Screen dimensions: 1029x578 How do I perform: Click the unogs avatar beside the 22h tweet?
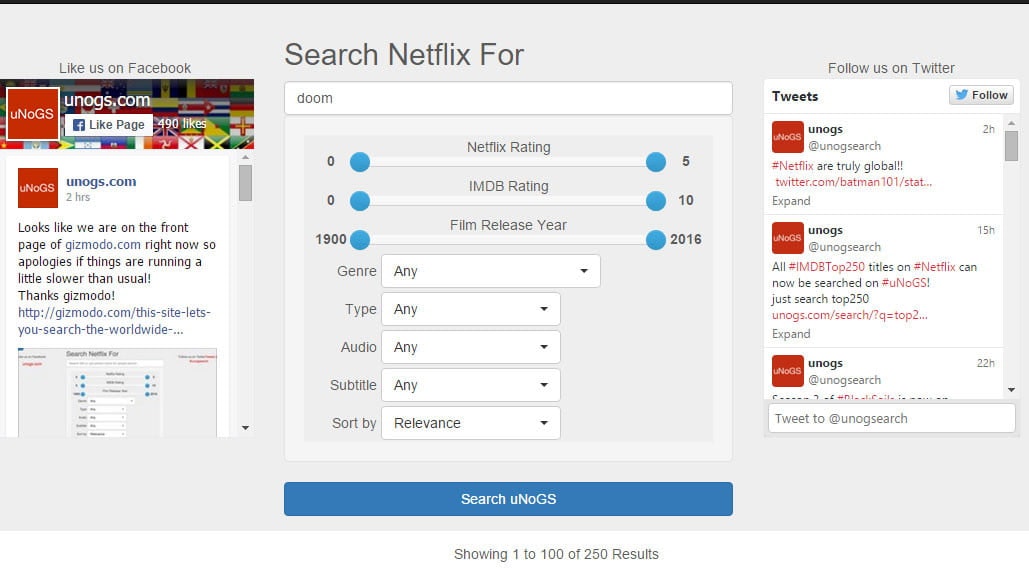point(787,370)
